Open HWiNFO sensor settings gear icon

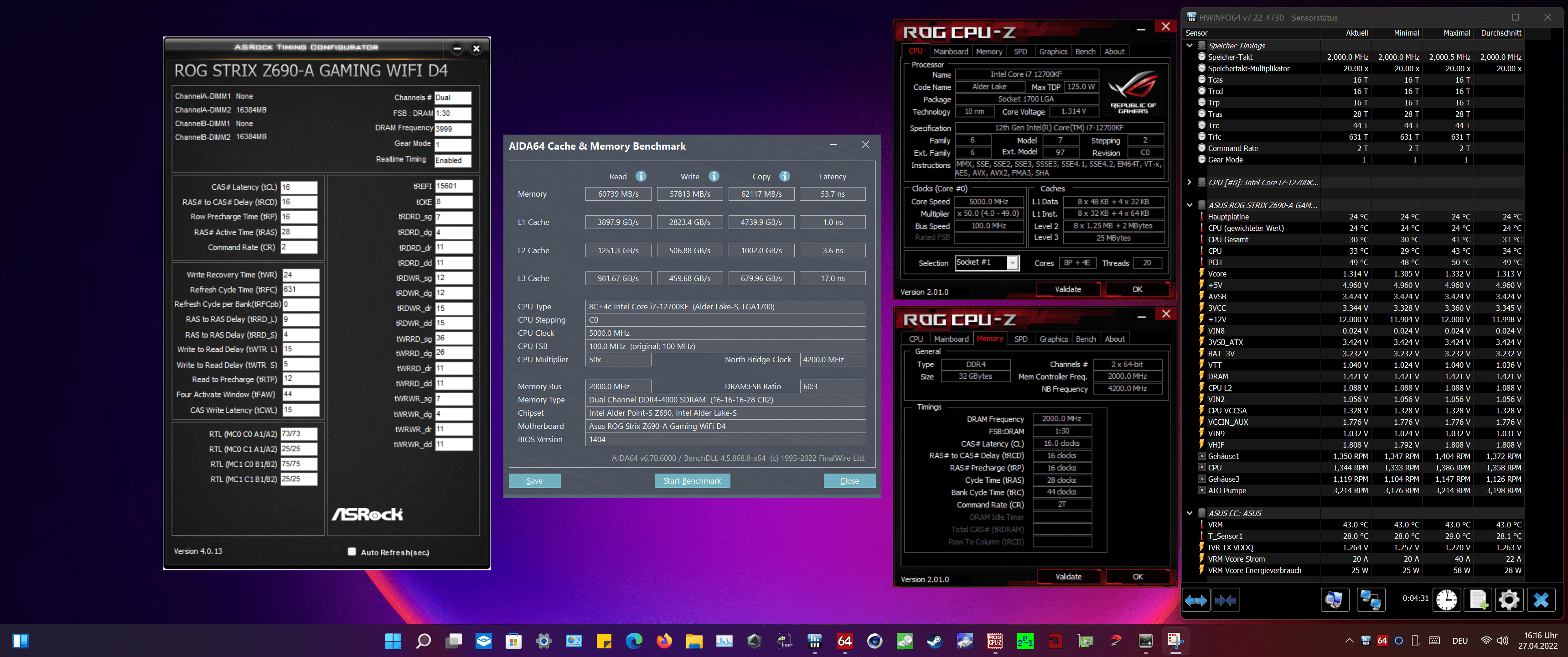pyautogui.click(x=1509, y=600)
